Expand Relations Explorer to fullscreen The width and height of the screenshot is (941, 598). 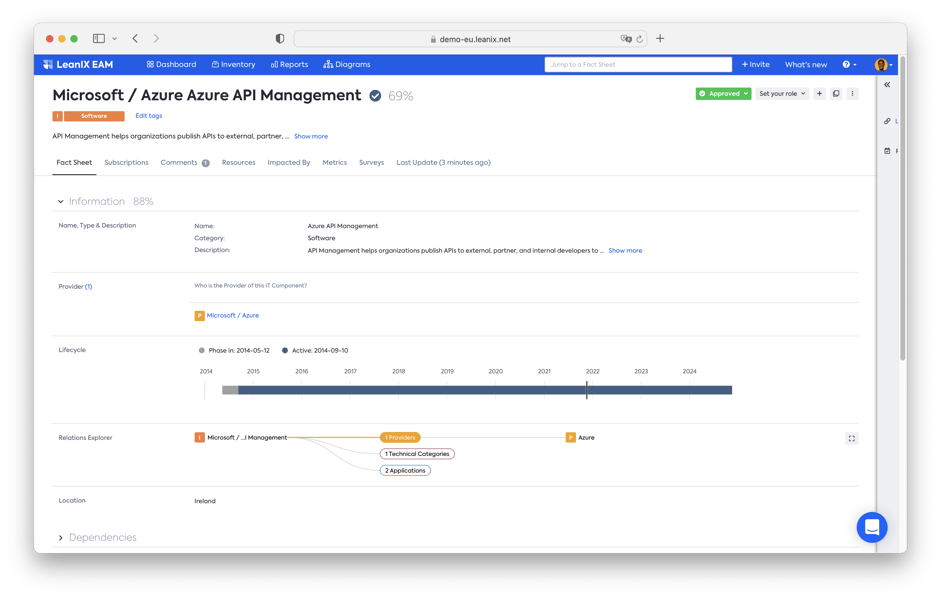click(851, 438)
